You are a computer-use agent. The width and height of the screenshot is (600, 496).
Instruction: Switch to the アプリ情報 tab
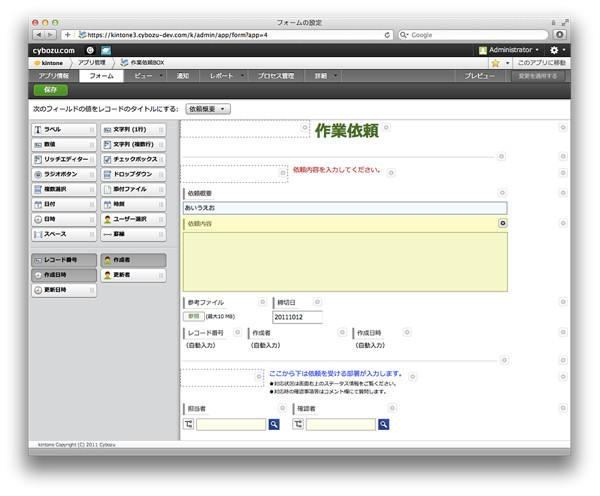tap(53, 76)
